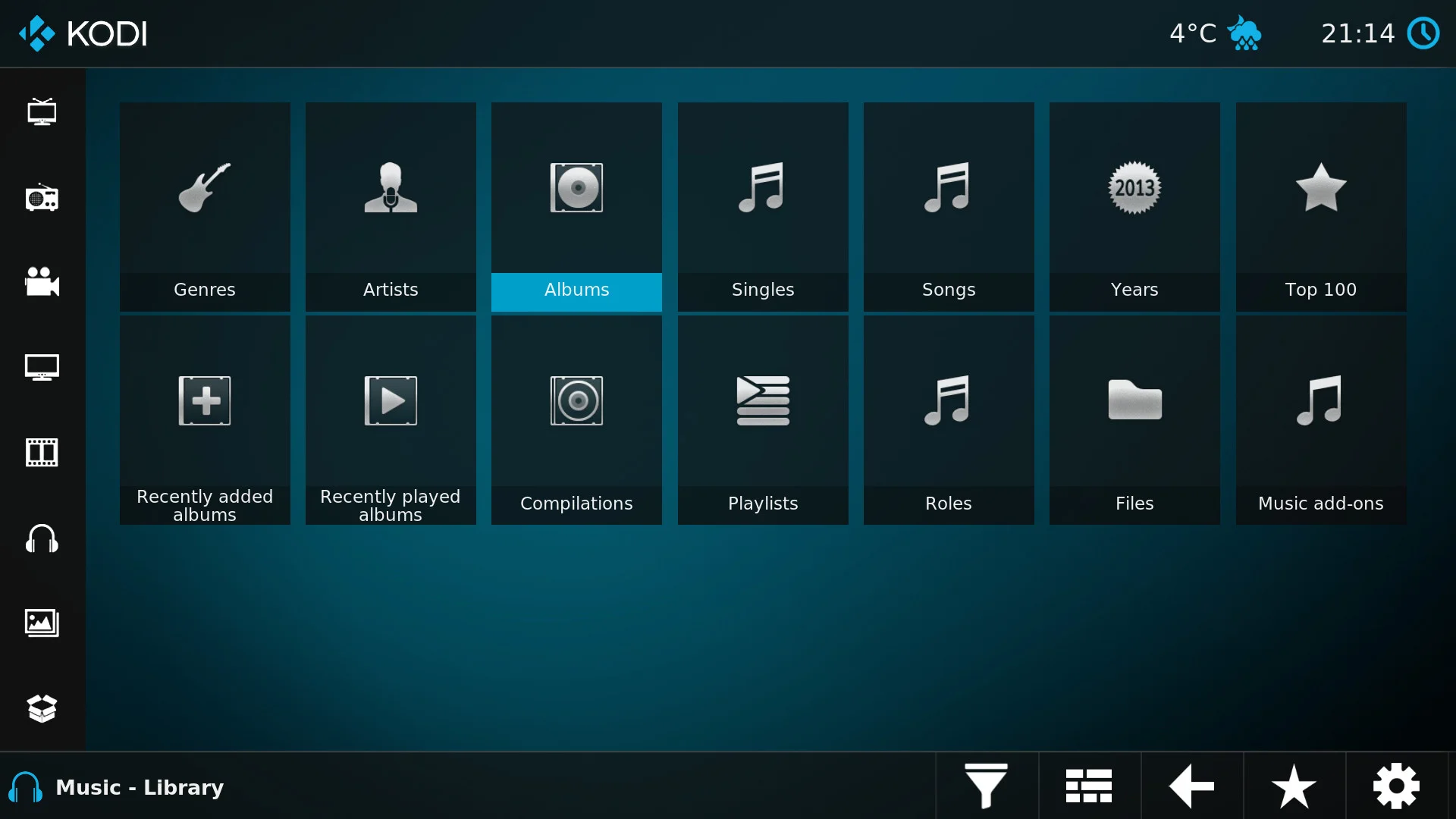This screenshot has width=1456, height=819.
Task: Open the Radio section in the sidebar
Action: point(42,198)
